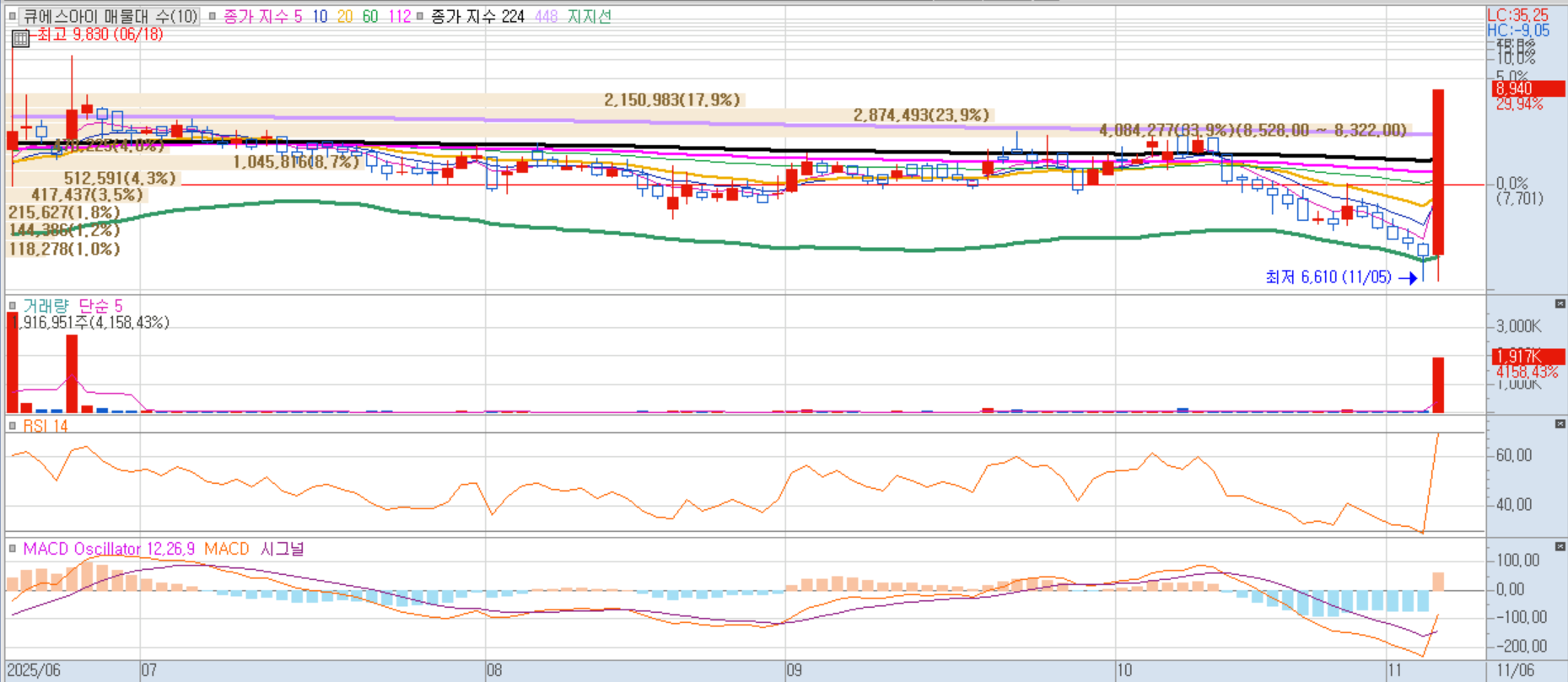
Task: Select the blue 10 moving average label
Action: [320, 16]
